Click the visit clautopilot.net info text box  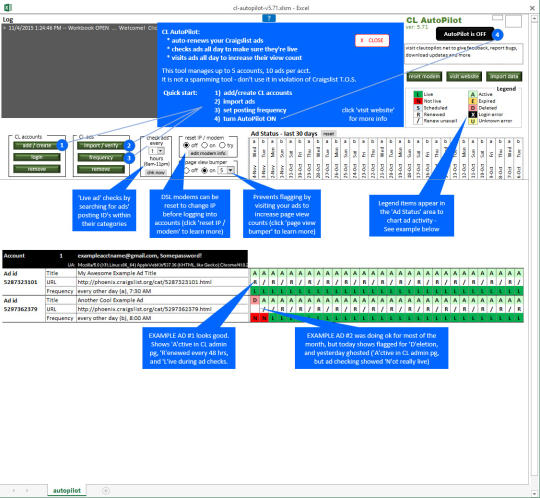point(464,53)
